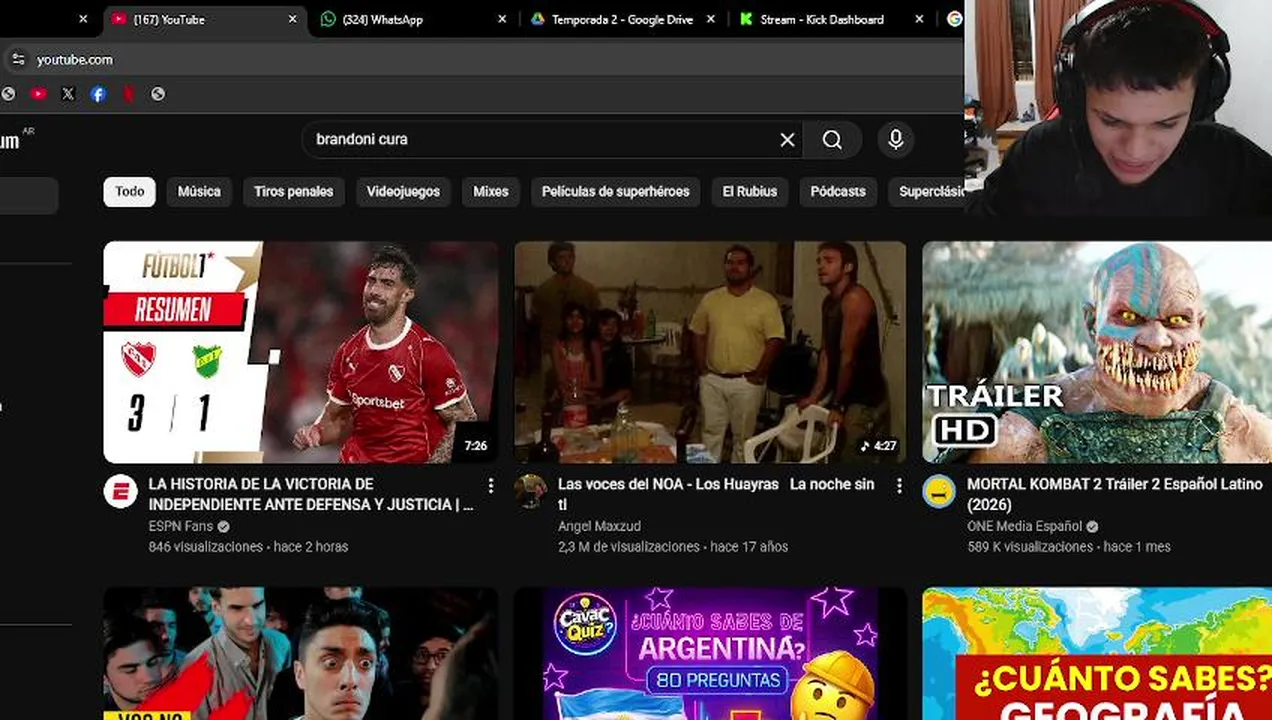Viewport: 1272px width, 720px height.
Task: Open title Las voces del NOA - Los Huayras
Action: (x=716, y=494)
